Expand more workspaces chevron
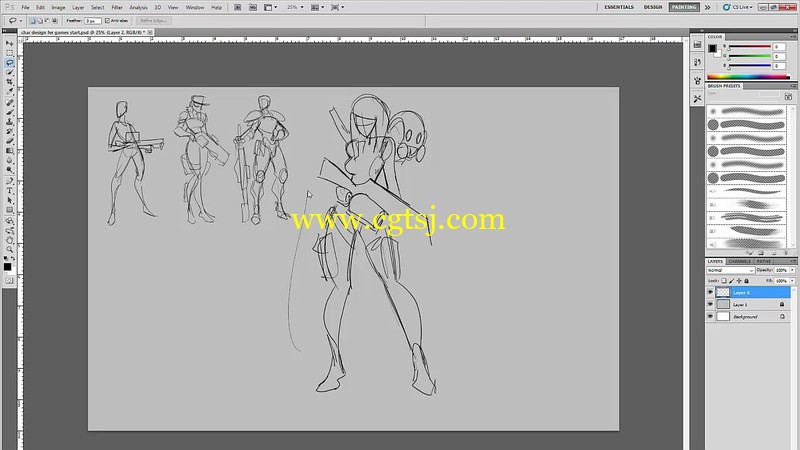 pos(708,7)
